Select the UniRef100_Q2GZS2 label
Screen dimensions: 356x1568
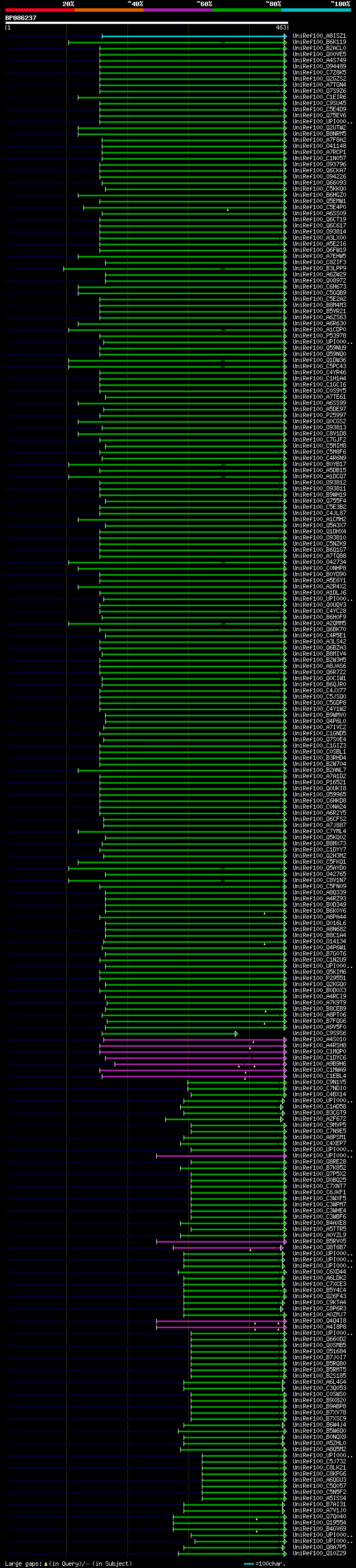(x=319, y=79)
